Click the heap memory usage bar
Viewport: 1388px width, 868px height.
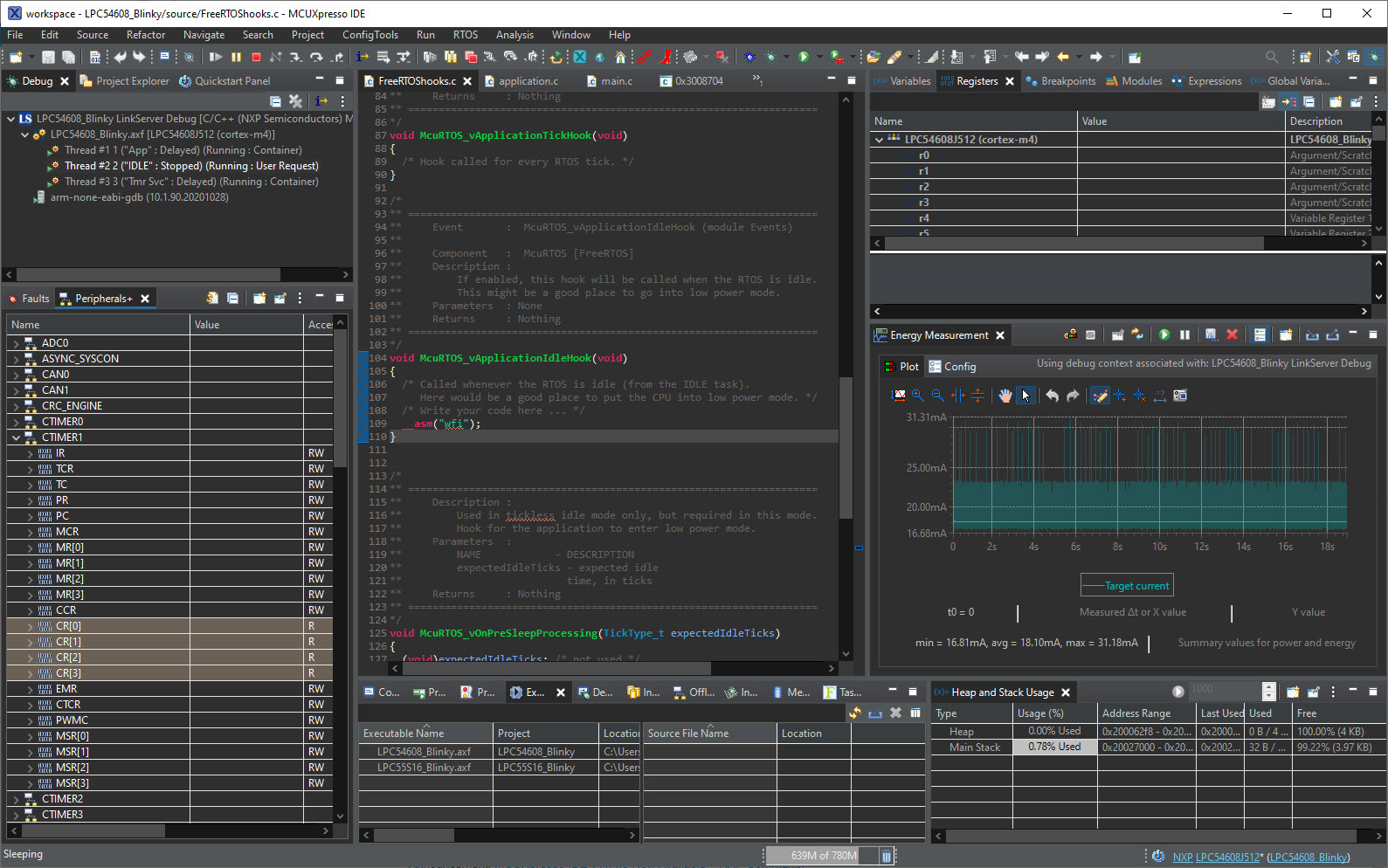[822, 856]
